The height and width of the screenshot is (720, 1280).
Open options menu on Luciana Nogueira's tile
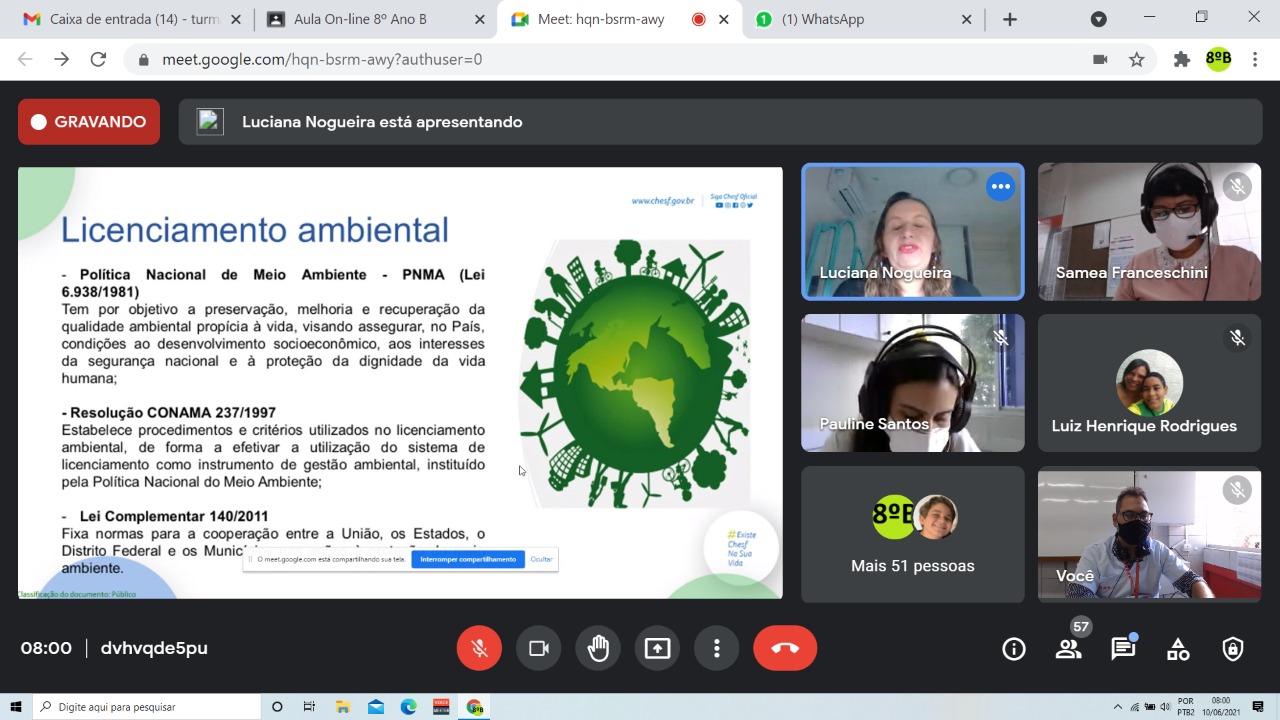point(1000,187)
